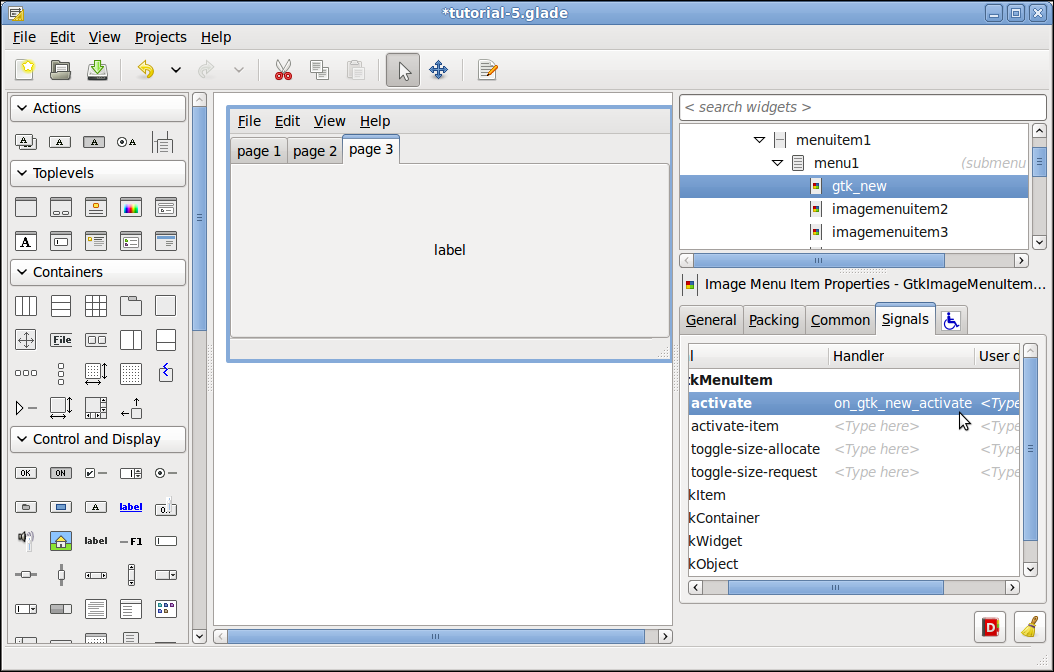1054x672 pixels.
Task: Select the Spin Button palette icon
Action: coord(130,473)
